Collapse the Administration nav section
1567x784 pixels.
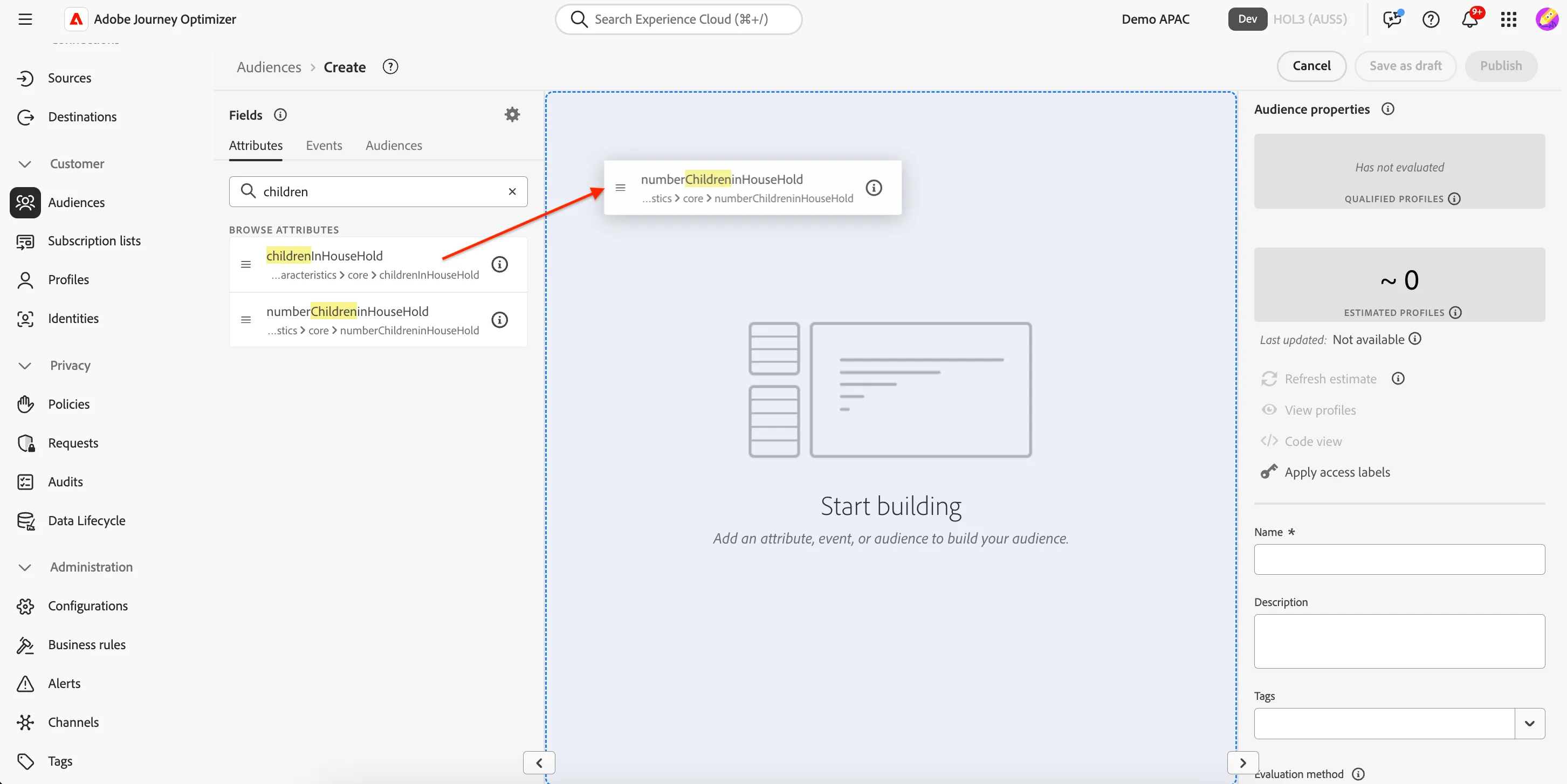click(x=24, y=567)
